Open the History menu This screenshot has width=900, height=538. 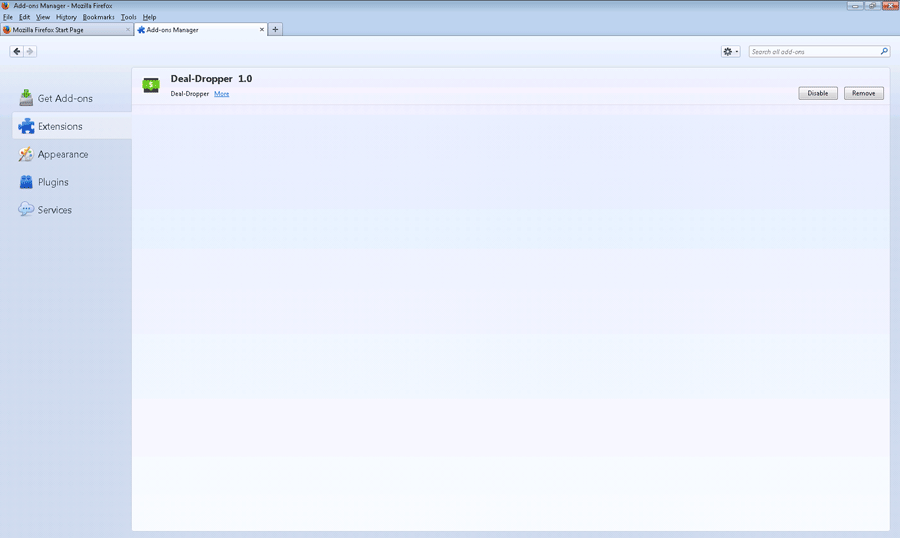coord(66,17)
